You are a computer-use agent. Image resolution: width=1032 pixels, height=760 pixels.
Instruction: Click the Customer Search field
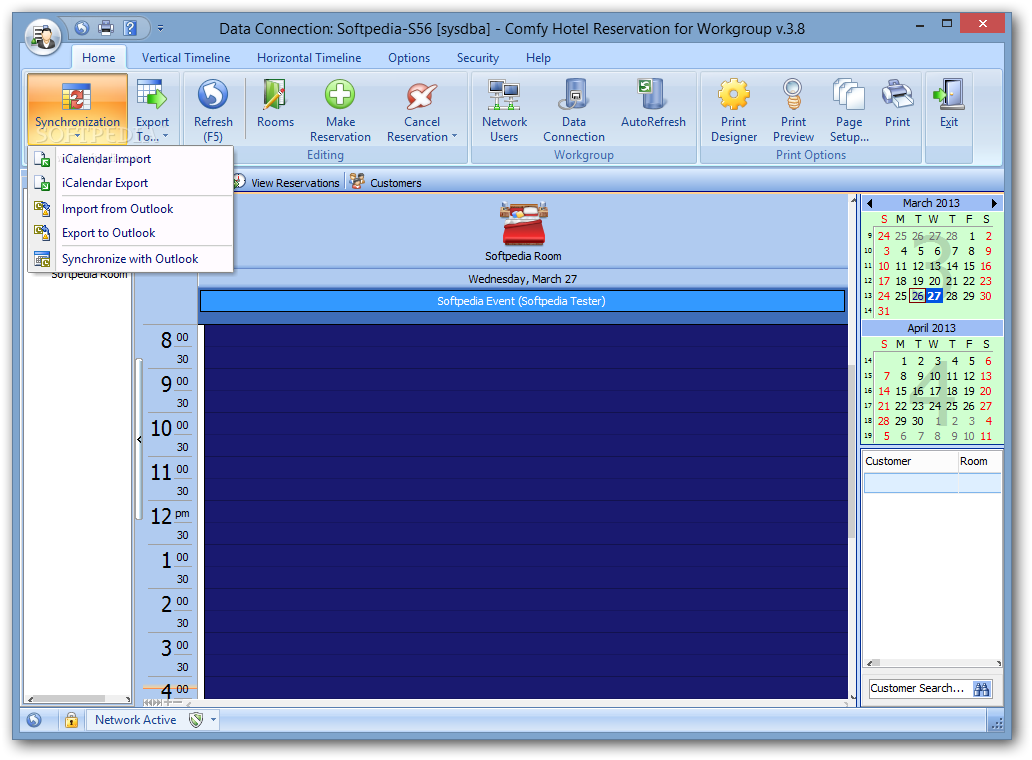point(919,688)
